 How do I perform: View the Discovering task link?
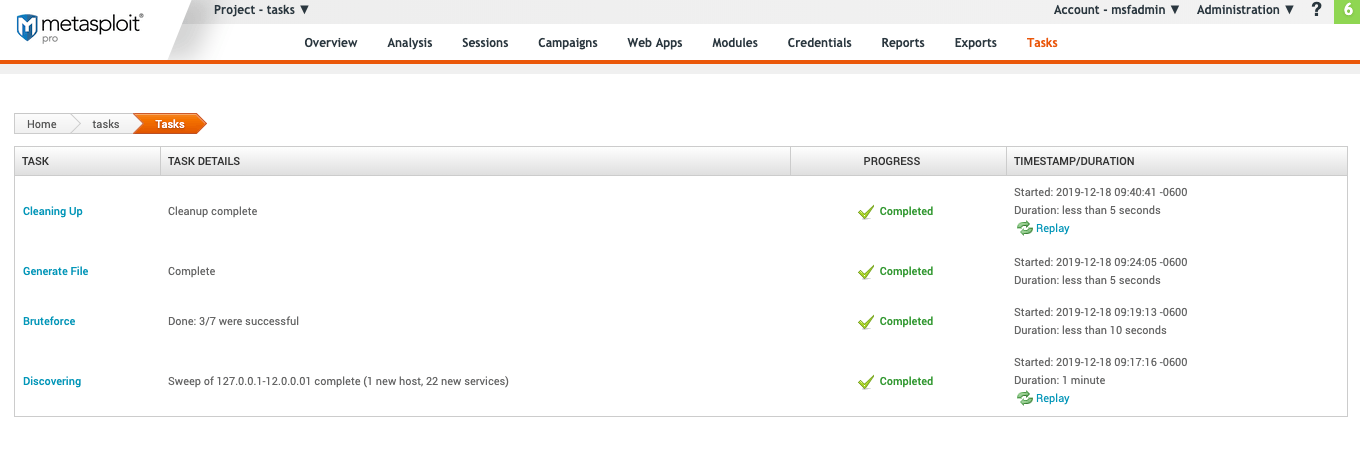pyautogui.click(x=52, y=382)
